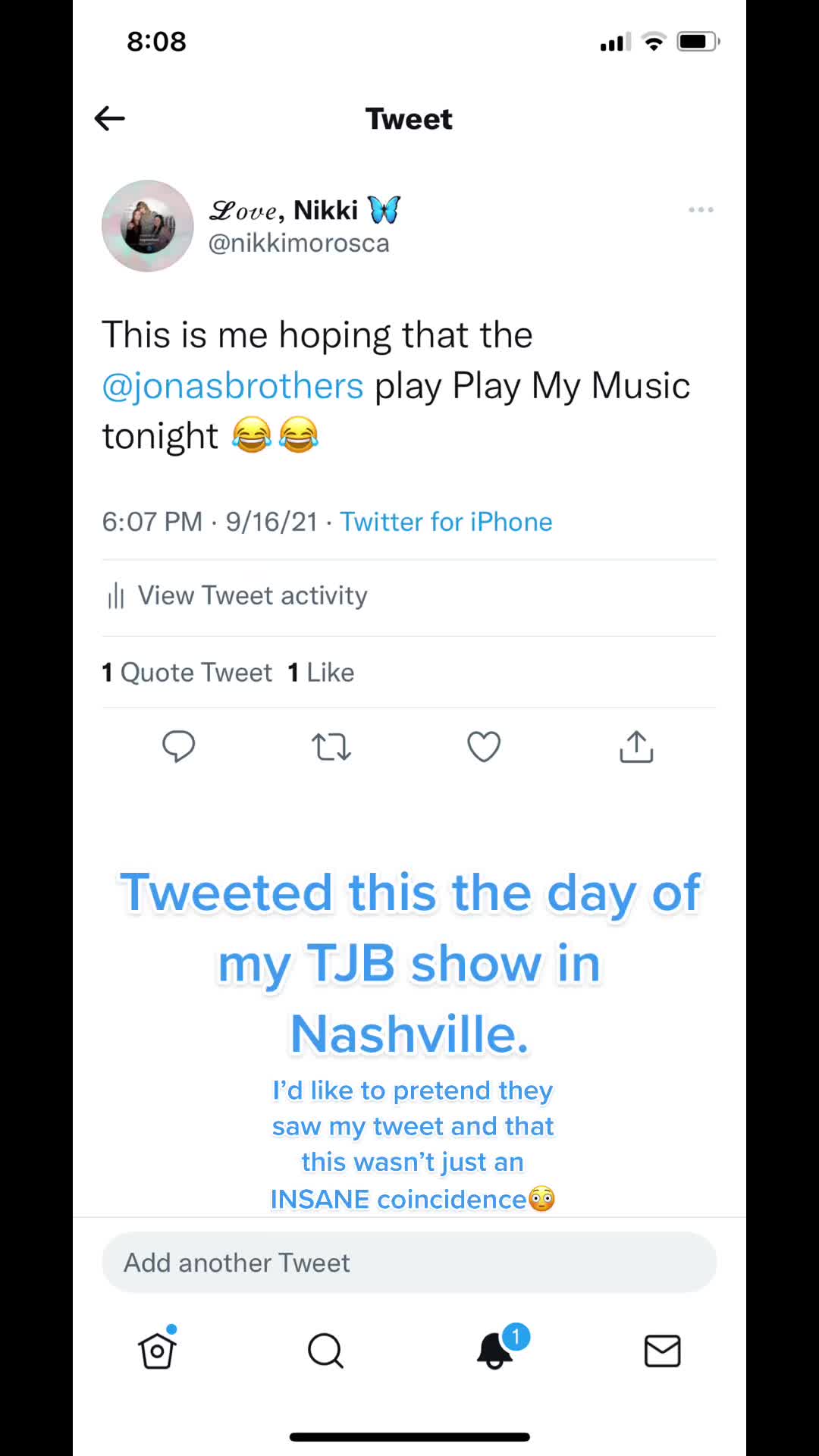Open Messages envelope icon
The height and width of the screenshot is (1456, 819).
point(662,1351)
